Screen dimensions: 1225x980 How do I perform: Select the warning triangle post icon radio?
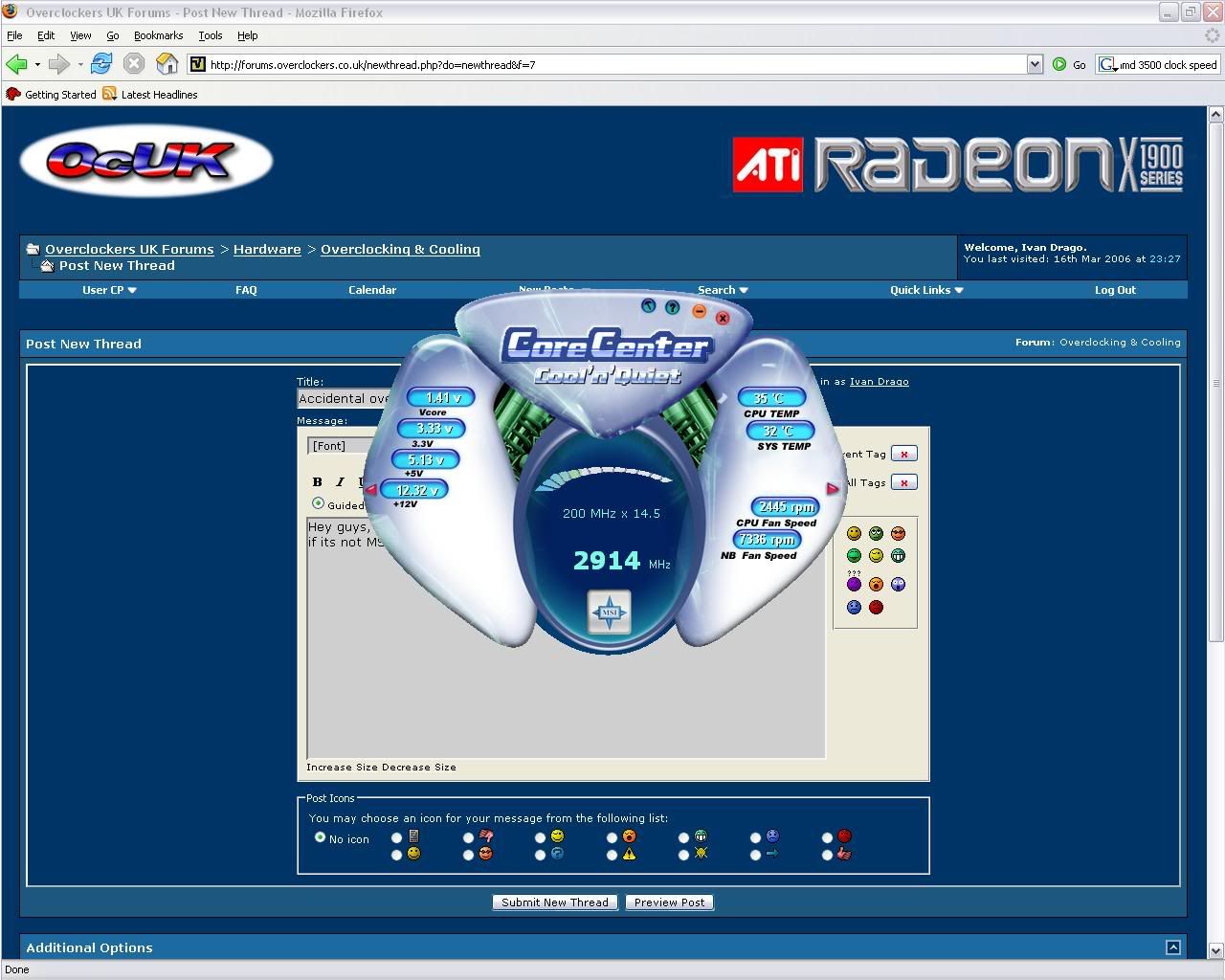pos(612,855)
